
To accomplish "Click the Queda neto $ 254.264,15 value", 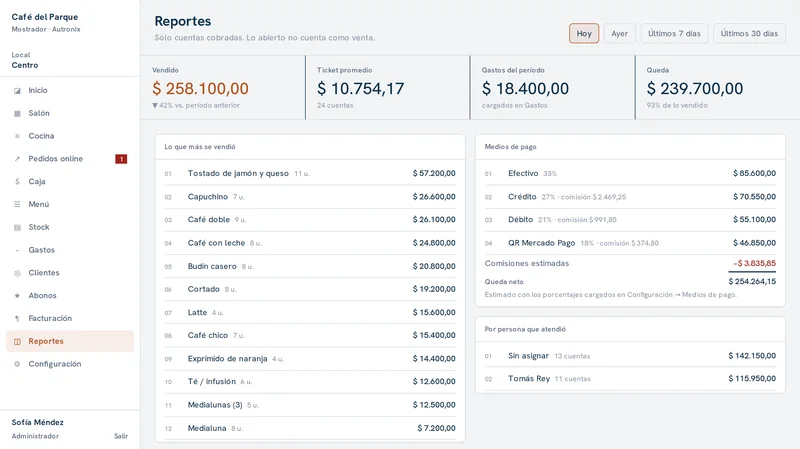I will pos(752,282).
